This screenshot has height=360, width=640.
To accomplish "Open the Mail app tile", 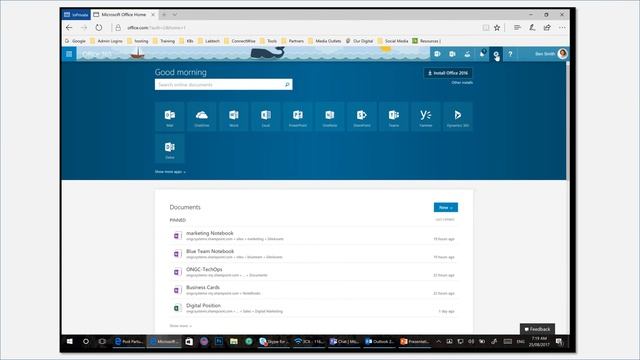I will 170,117.
